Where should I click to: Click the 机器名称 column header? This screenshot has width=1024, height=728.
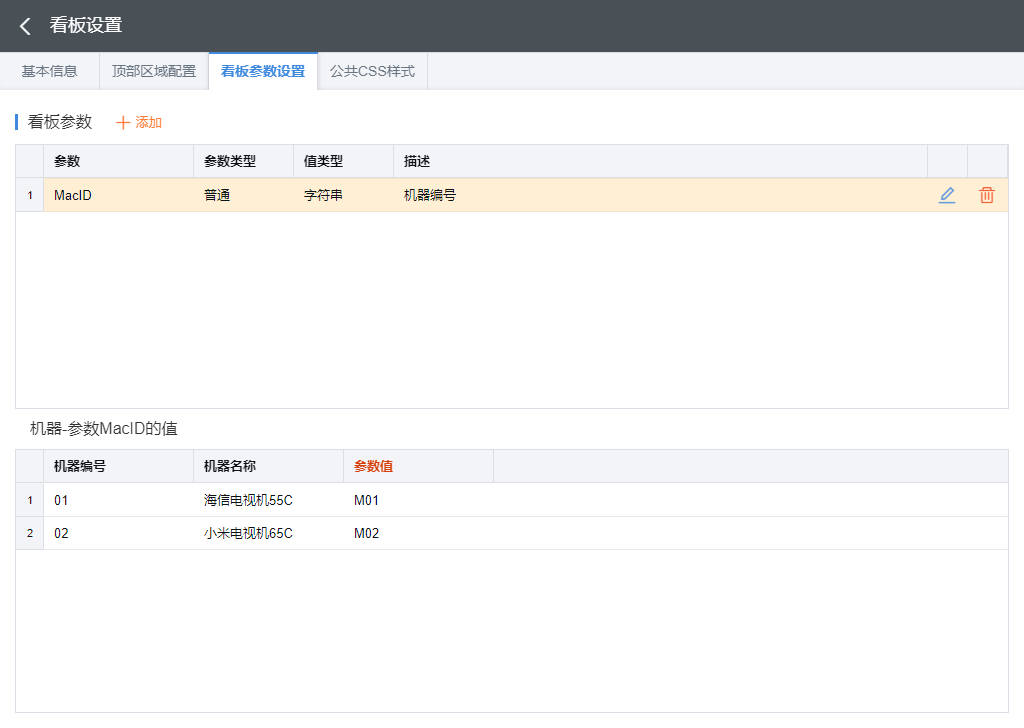(x=268, y=466)
